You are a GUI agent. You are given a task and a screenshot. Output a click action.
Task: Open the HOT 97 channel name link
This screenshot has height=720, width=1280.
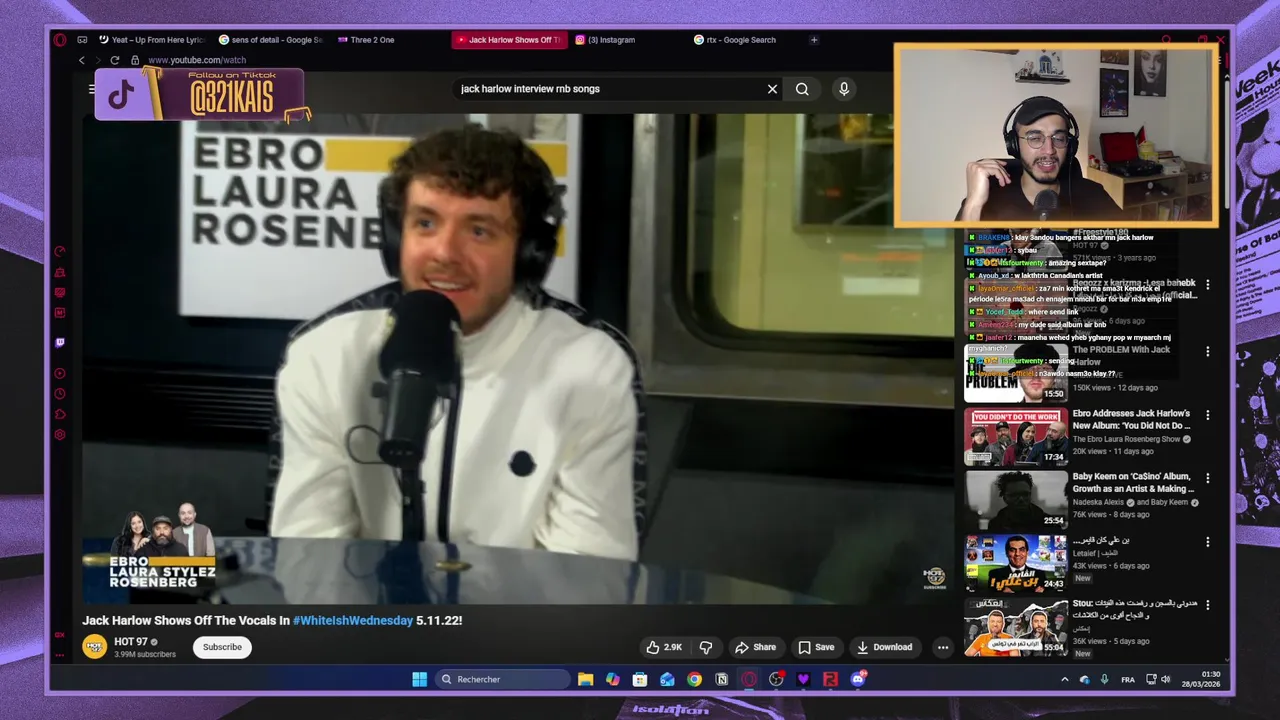131,642
